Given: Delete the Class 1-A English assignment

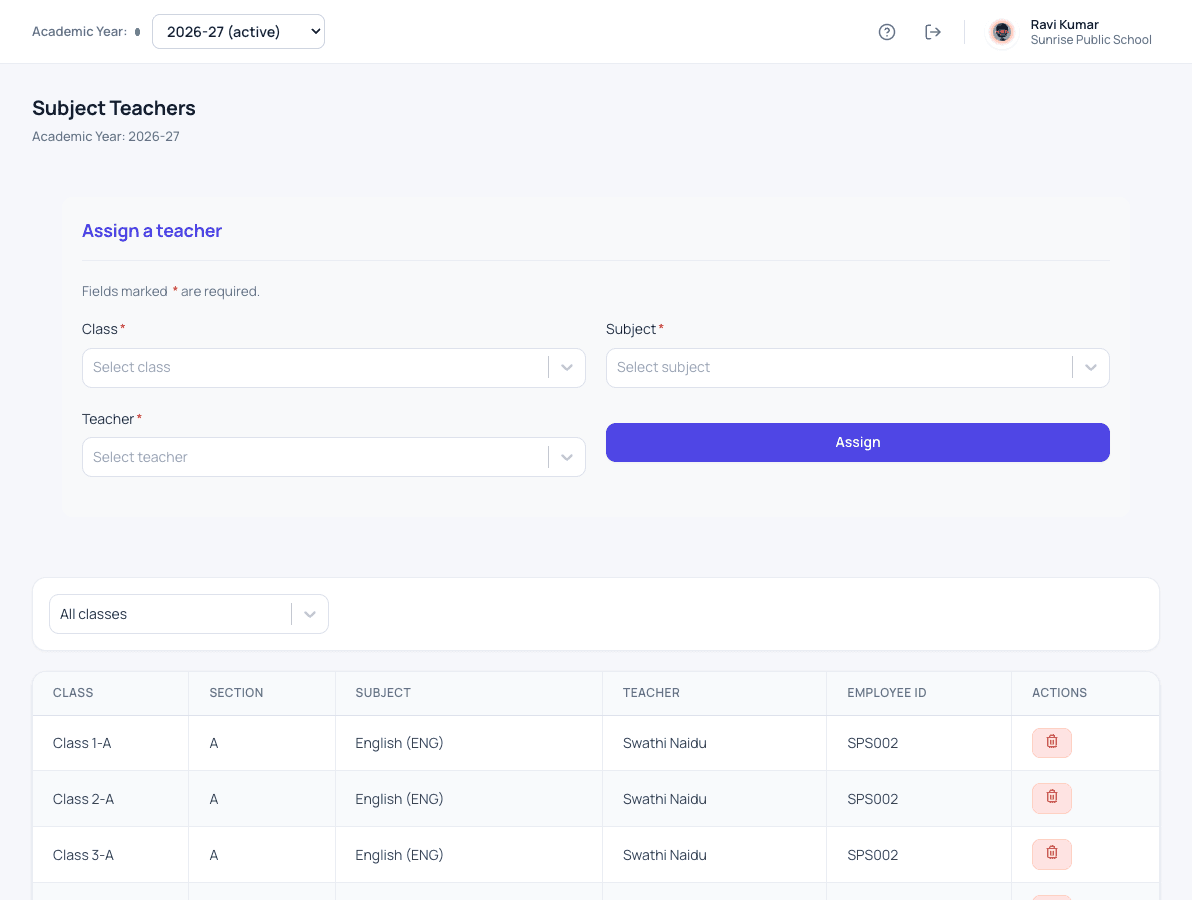Looking at the screenshot, I should 1051,743.
